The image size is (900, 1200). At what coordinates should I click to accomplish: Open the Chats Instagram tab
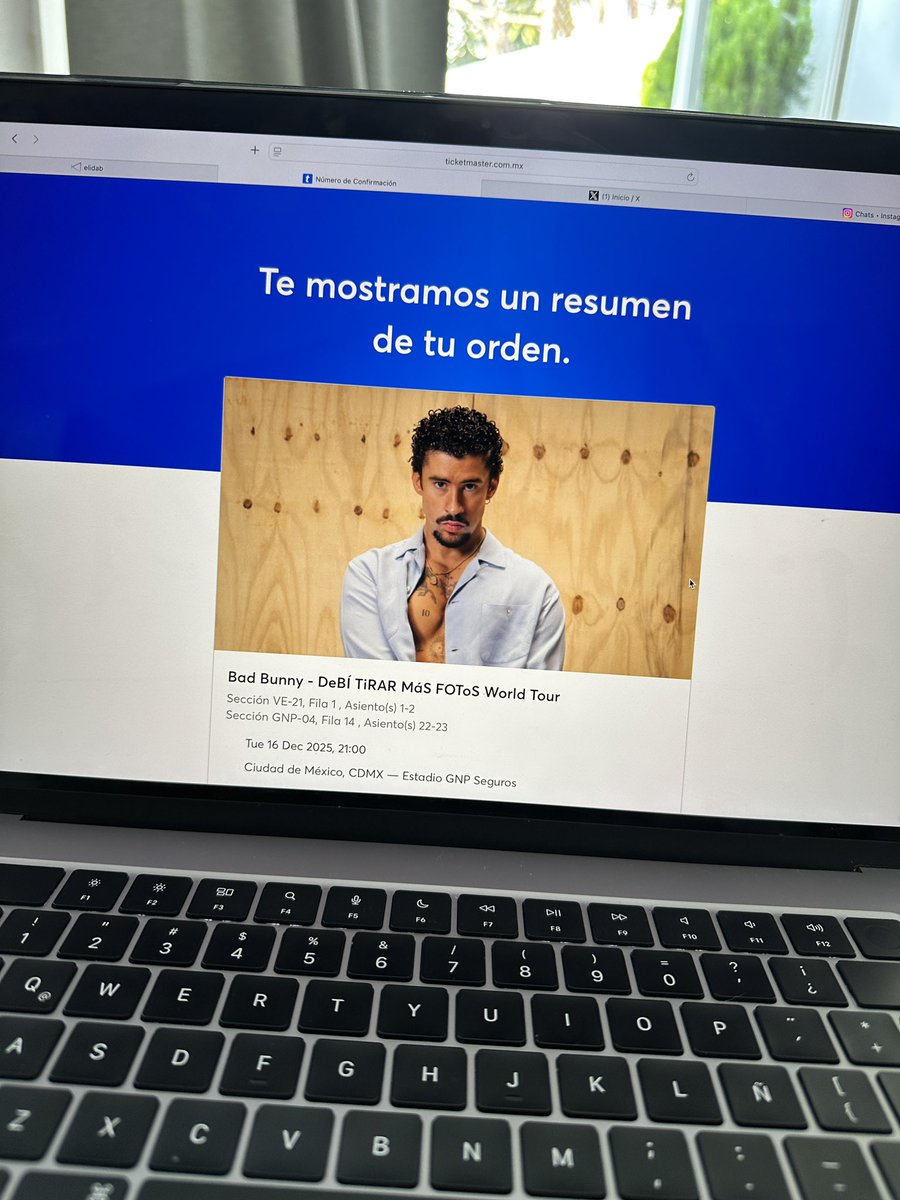pyautogui.click(x=870, y=214)
